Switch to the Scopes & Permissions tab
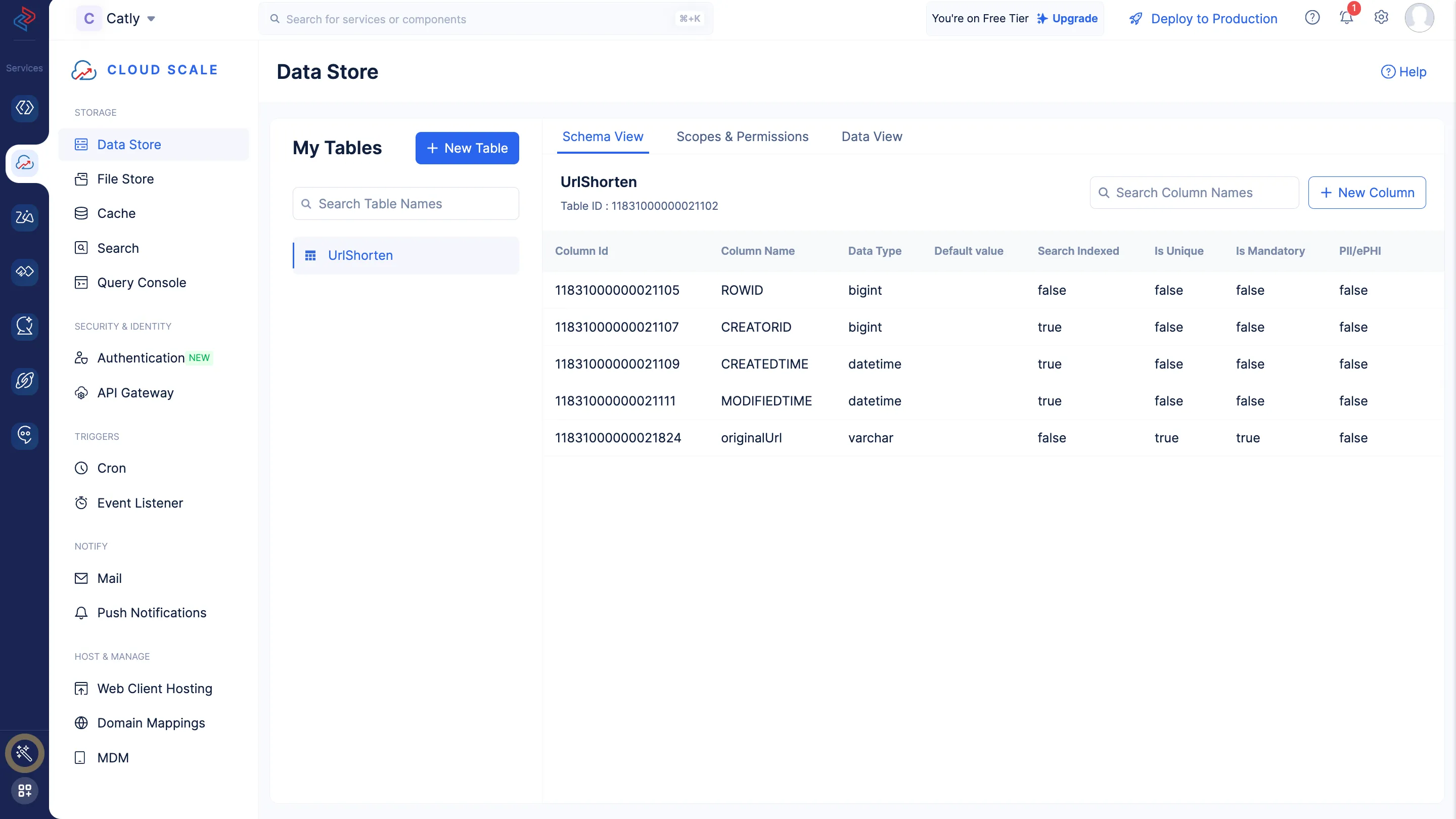The image size is (1456, 819). pos(742,137)
